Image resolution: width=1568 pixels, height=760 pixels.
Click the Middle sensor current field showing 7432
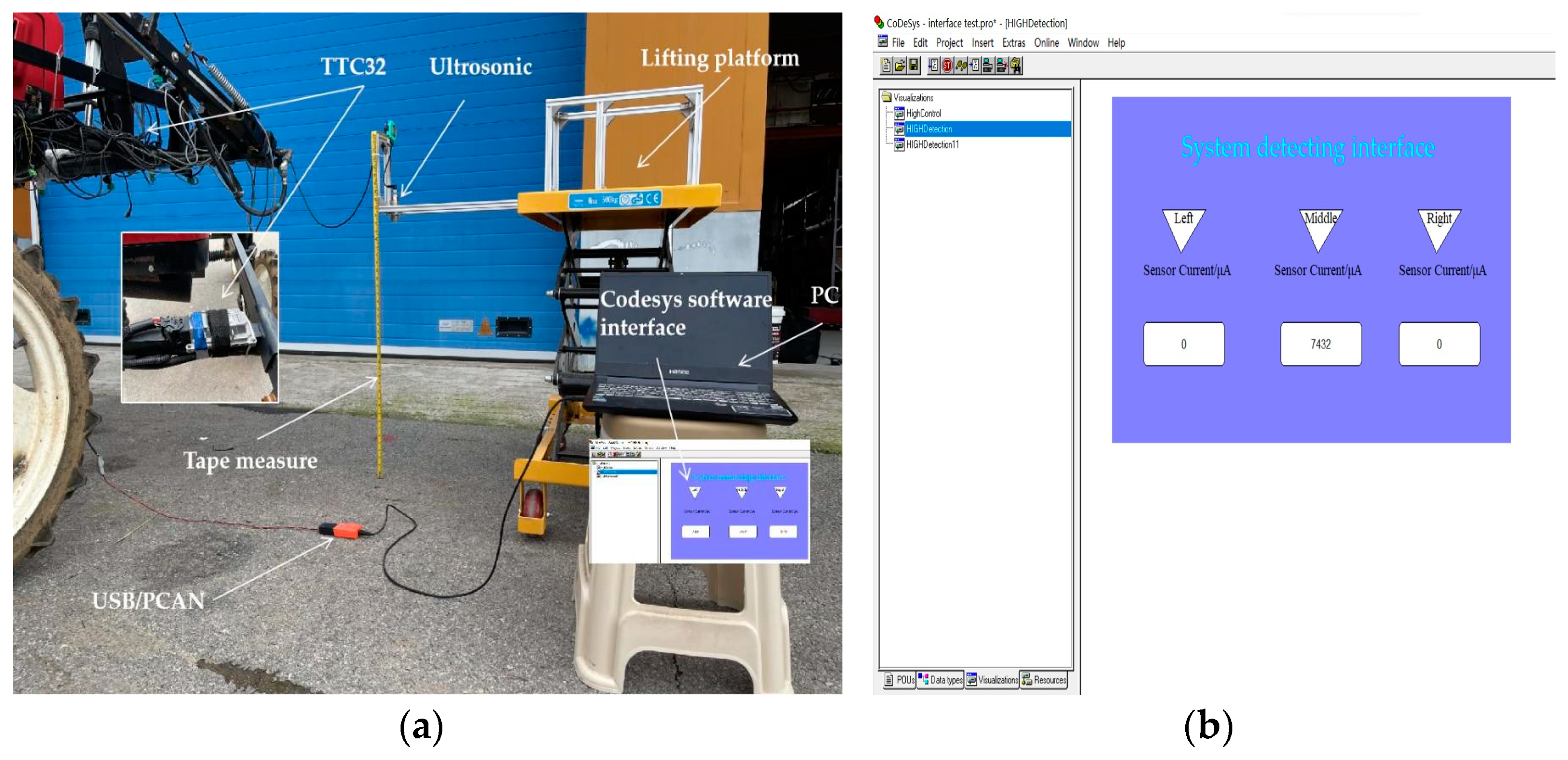tap(1320, 344)
